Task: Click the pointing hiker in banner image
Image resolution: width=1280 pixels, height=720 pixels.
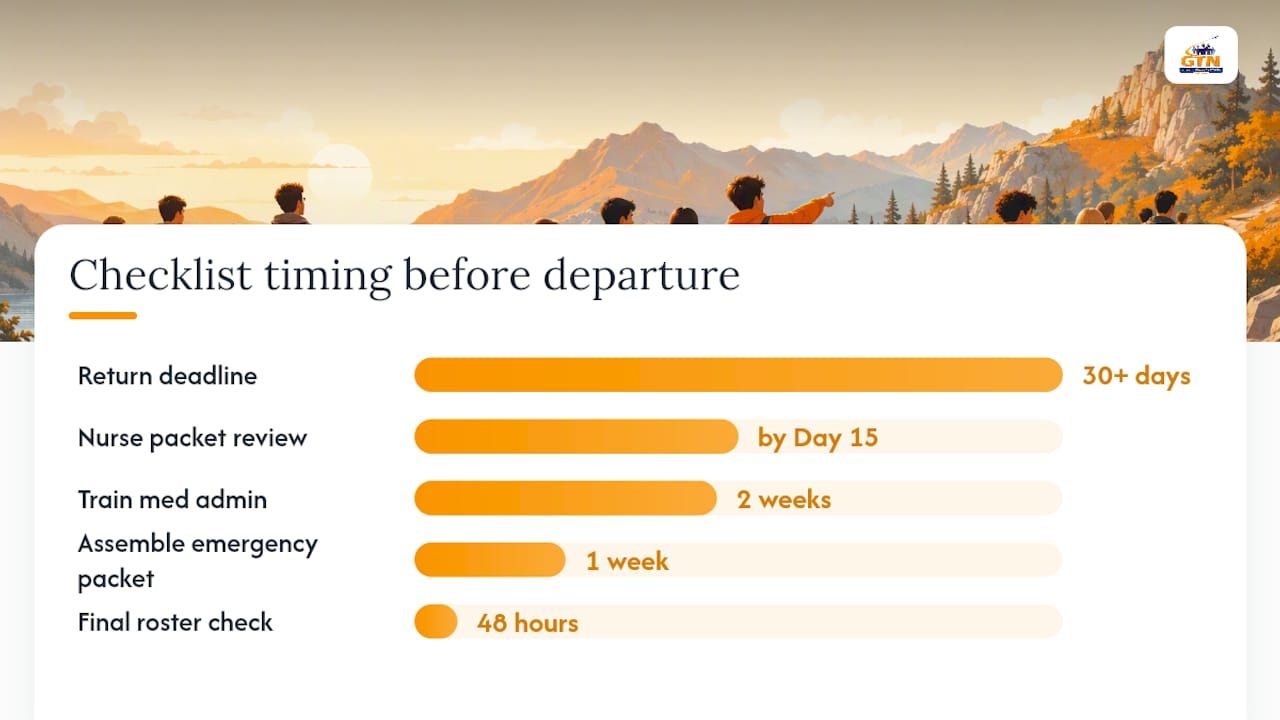Action: (x=770, y=201)
